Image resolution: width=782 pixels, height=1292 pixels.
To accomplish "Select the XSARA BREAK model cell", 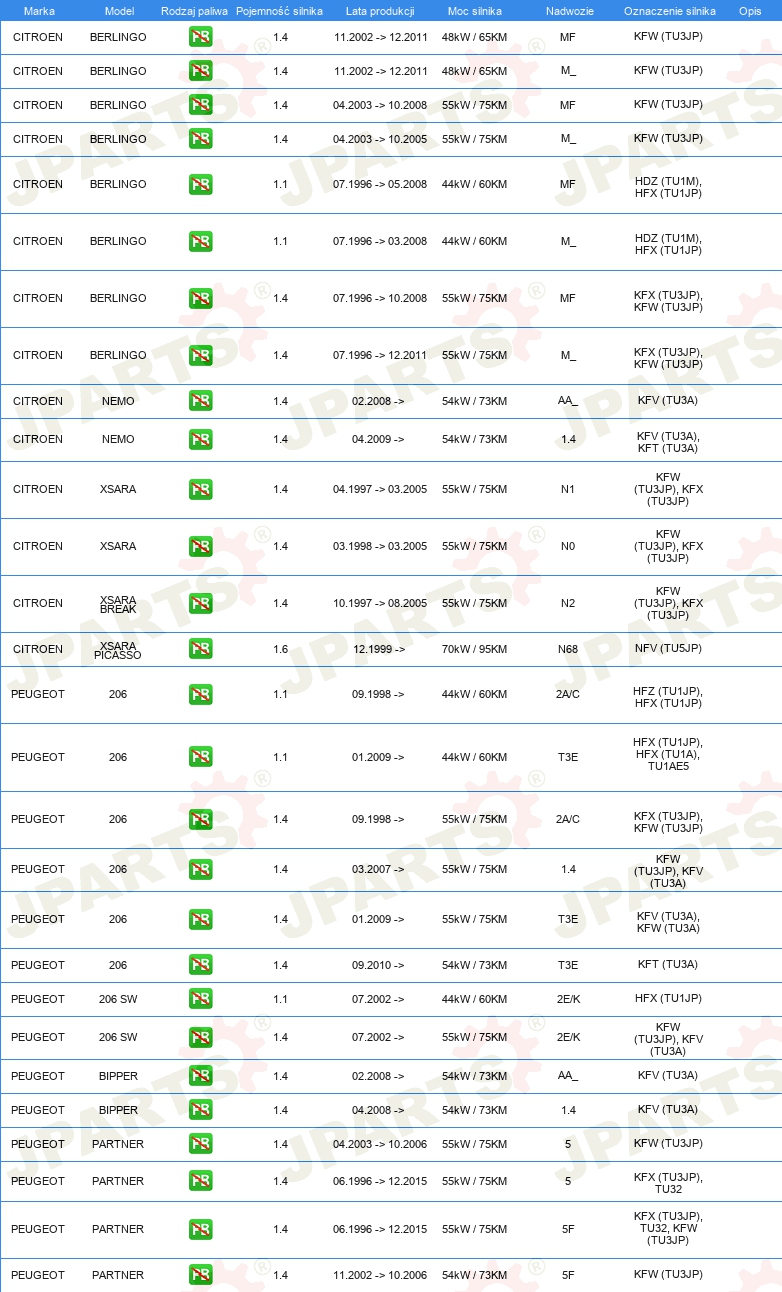I will [x=118, y=604].
